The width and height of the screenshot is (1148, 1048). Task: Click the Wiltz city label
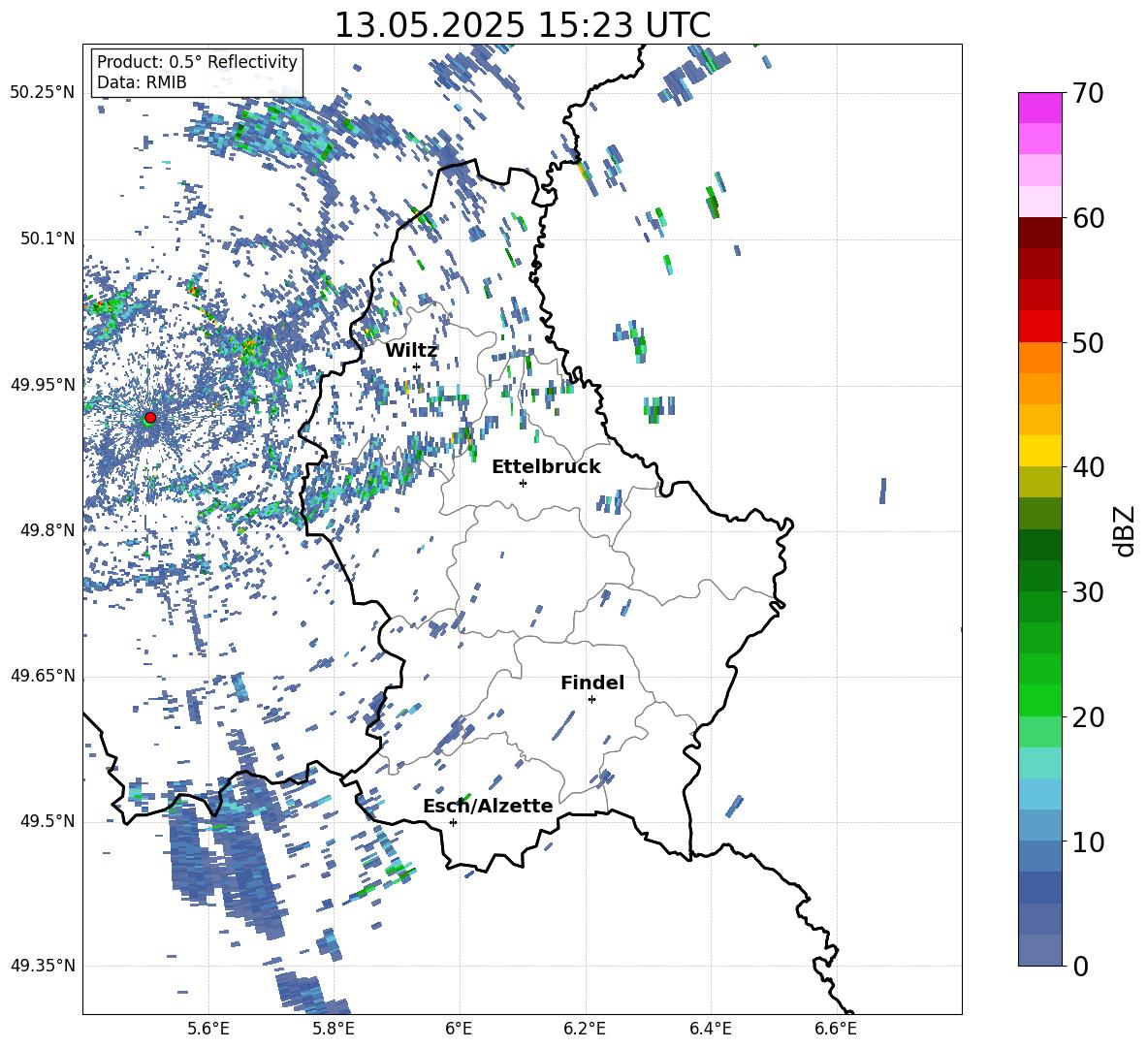point(411,351)
